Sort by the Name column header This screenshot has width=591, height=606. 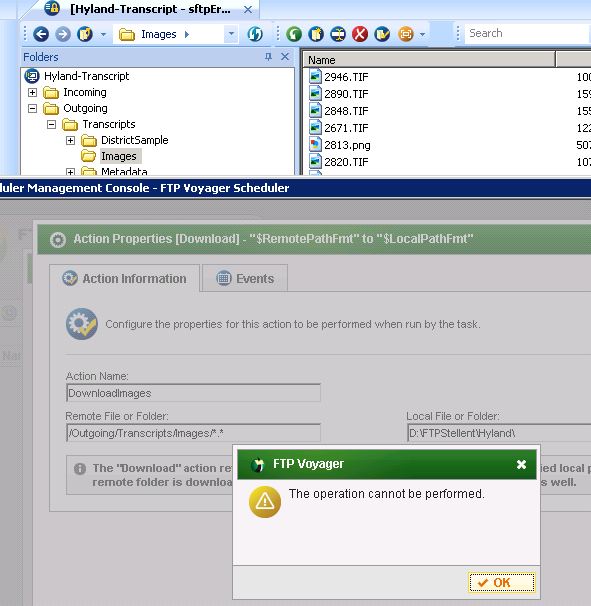pos(429,60)
